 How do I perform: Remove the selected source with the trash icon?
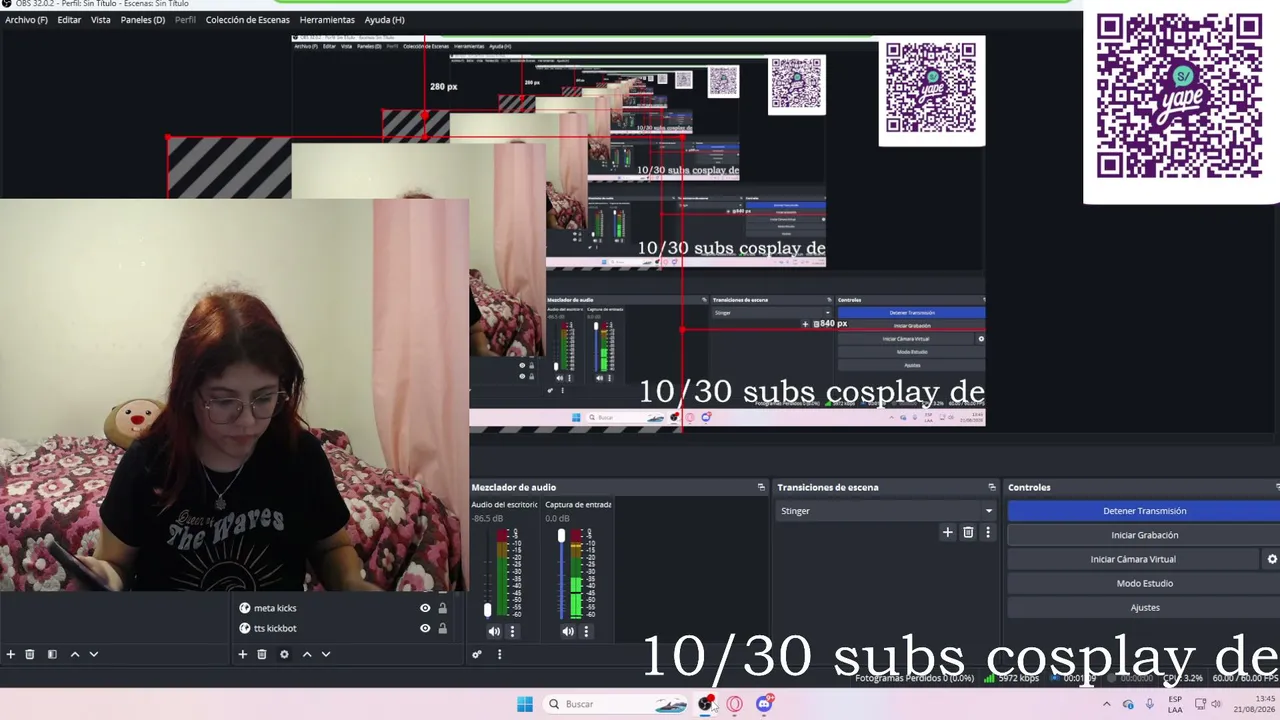pos(262,654)
